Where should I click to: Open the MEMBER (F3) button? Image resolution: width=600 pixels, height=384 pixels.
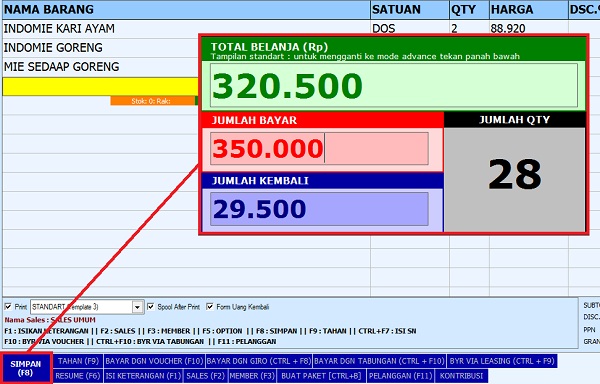tap(252, 376)
